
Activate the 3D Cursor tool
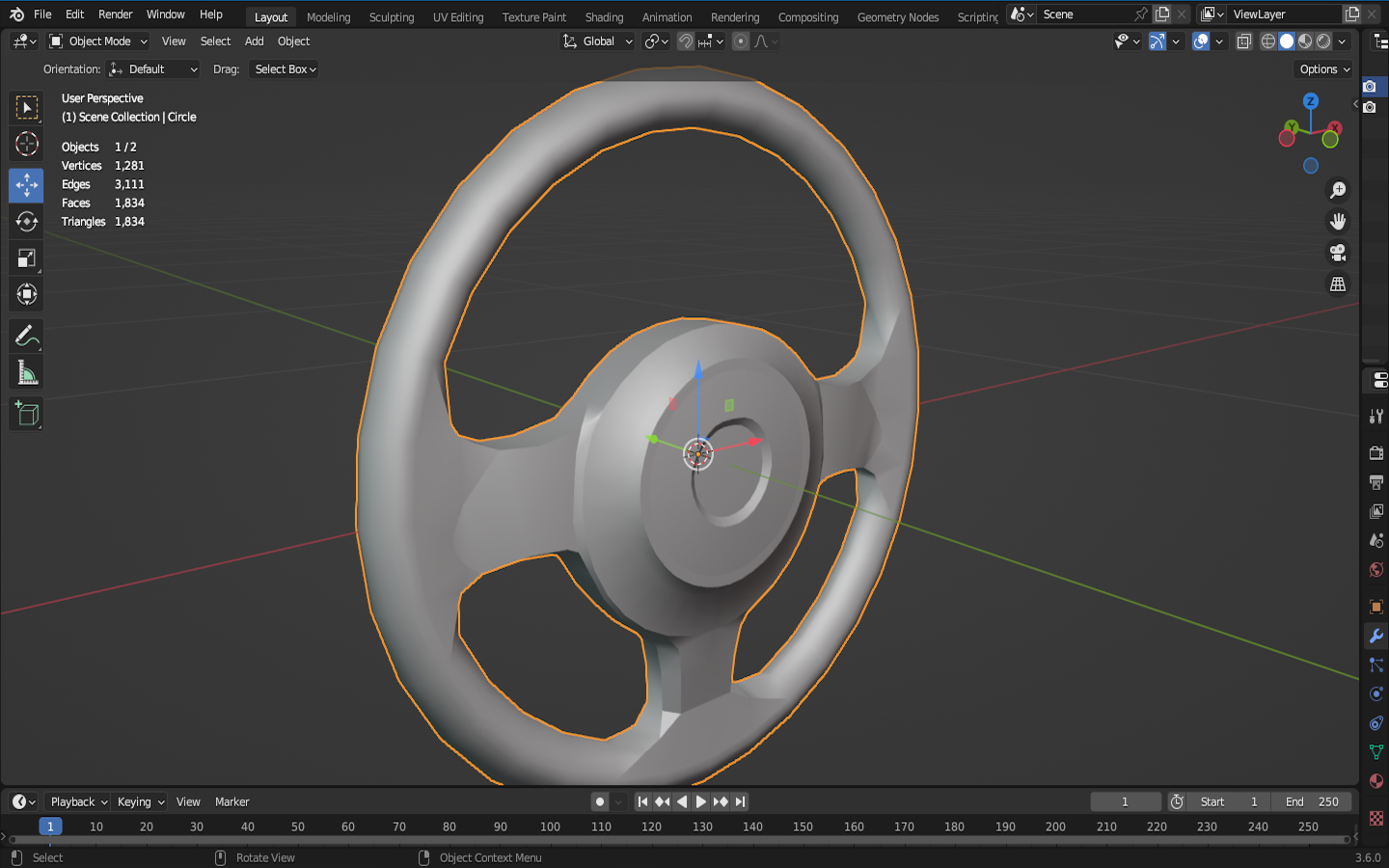pyautogui.click(x=26, y=145)
